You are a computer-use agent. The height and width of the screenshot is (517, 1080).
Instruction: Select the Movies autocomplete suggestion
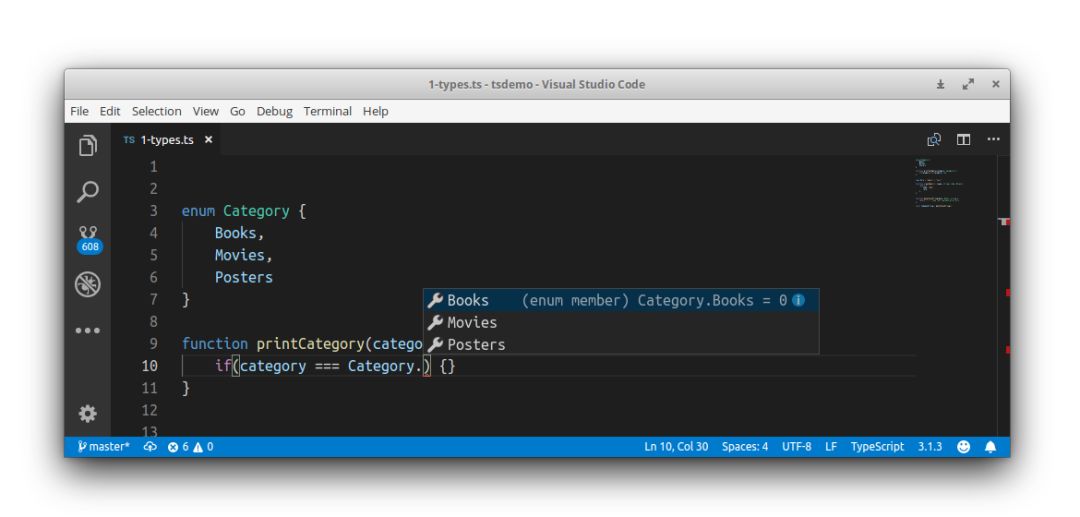pyautogui.click(x=471, y=322)
